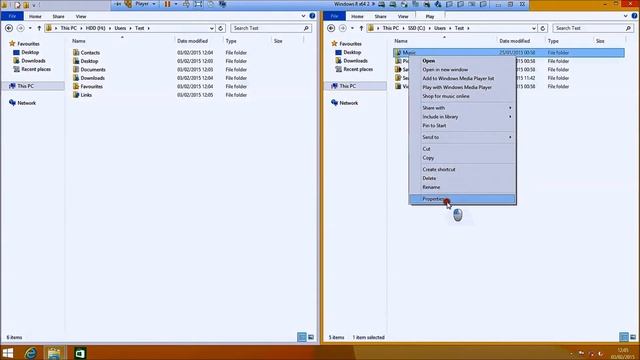Open the green app icon on taskbar

(x=80, y=353)
